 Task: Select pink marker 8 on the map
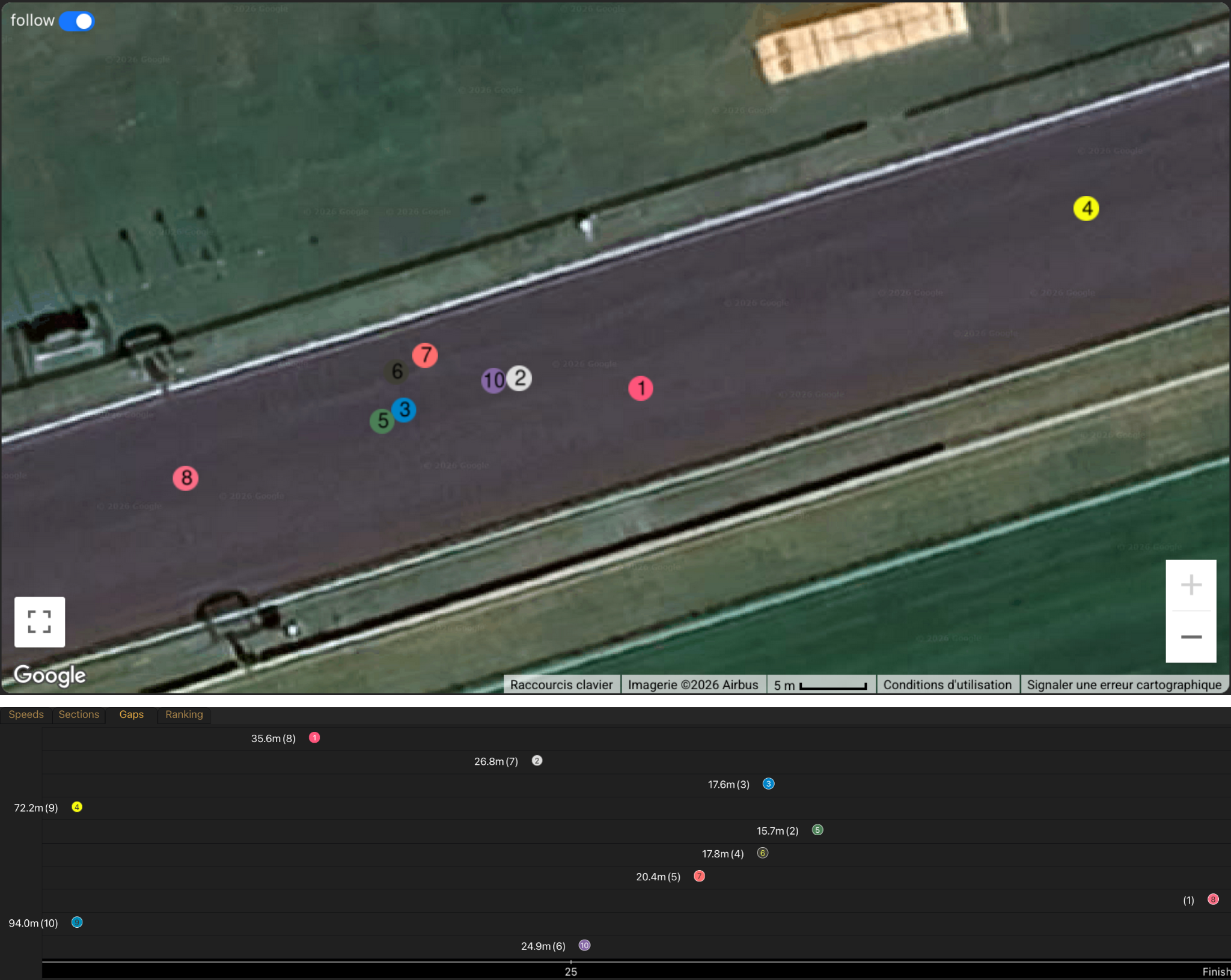186,478
